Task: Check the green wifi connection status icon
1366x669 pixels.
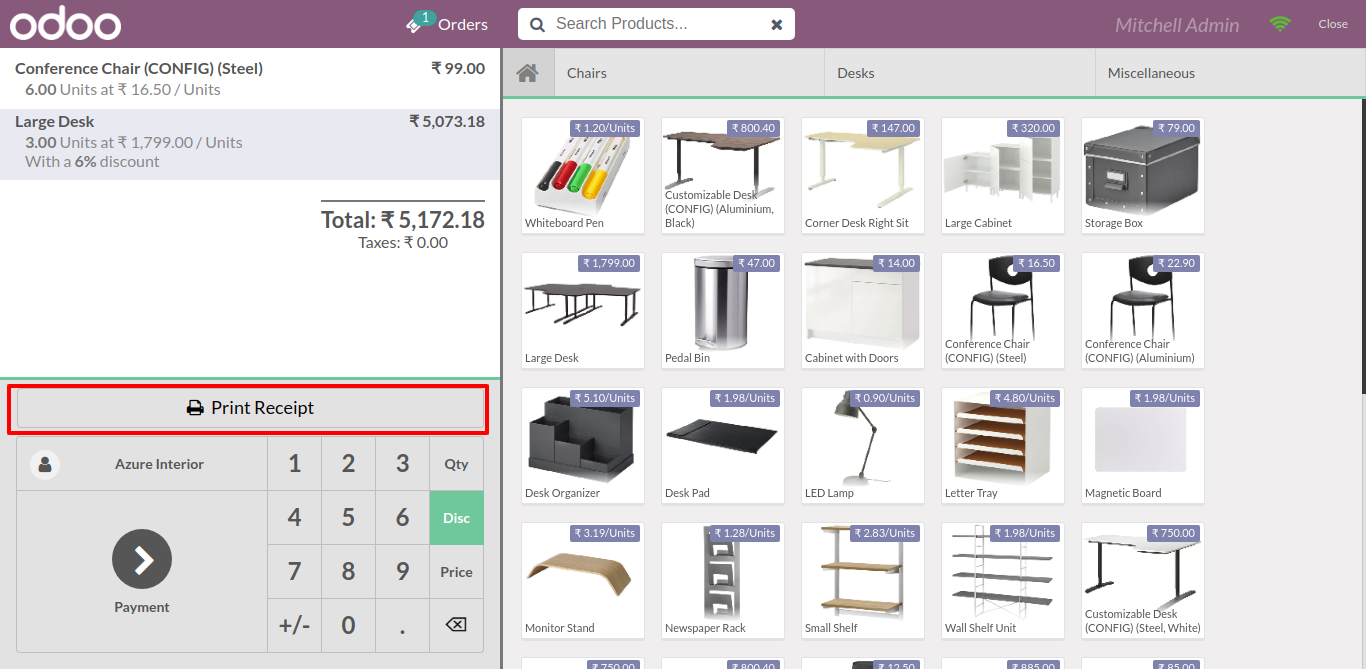Action: pyautogui.click(x=1280, y=24)
